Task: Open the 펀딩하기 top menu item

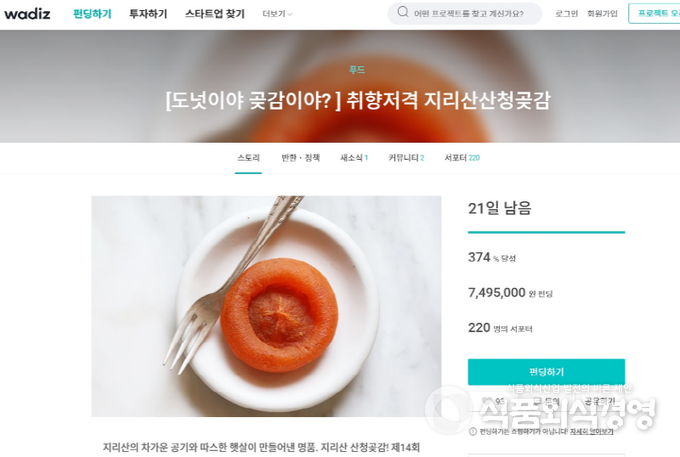Action: (92, 14)
